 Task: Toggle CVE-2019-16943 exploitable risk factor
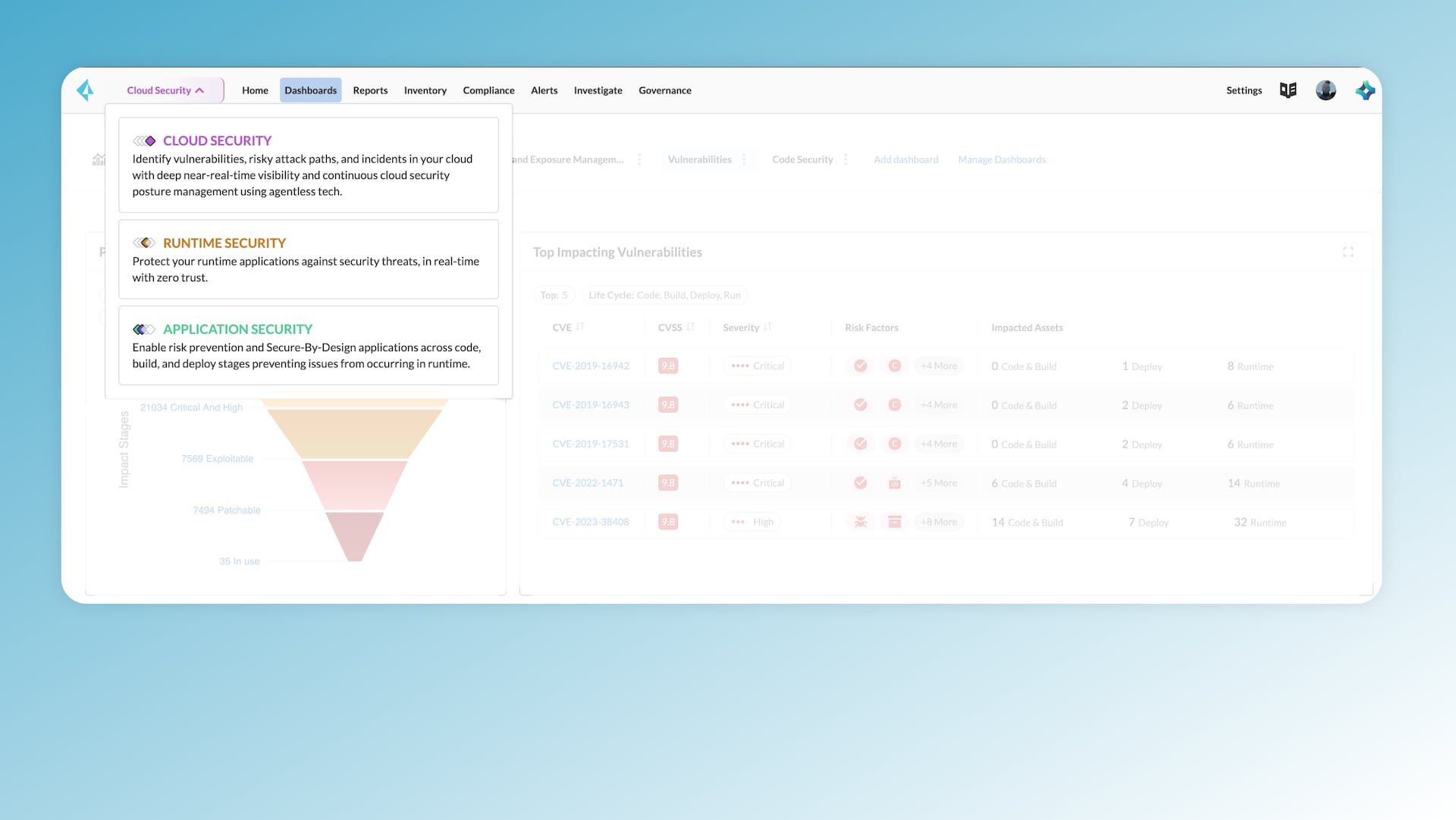pyautogui.click(x=860, y=404)
